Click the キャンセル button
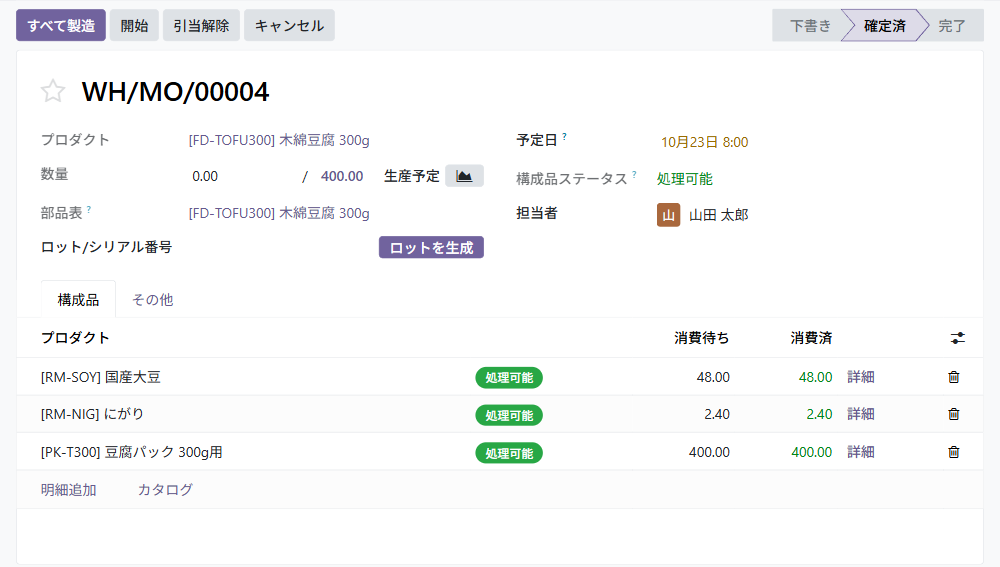 (290, 26)
